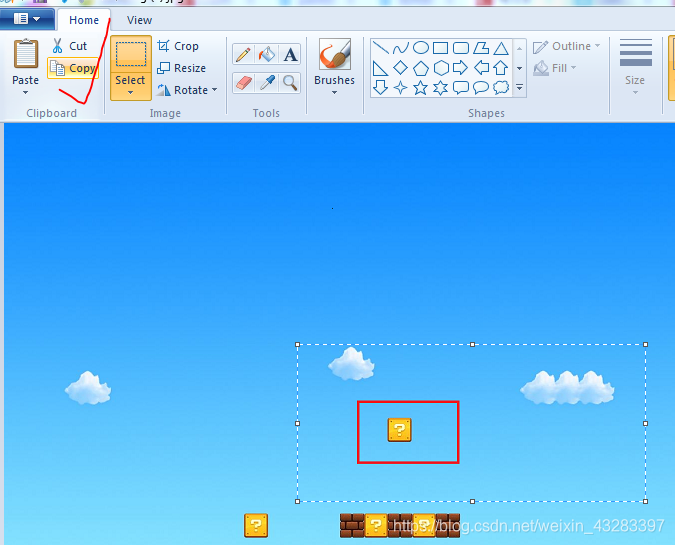
Task: Click the Resize button
Action: pos(181,68)
